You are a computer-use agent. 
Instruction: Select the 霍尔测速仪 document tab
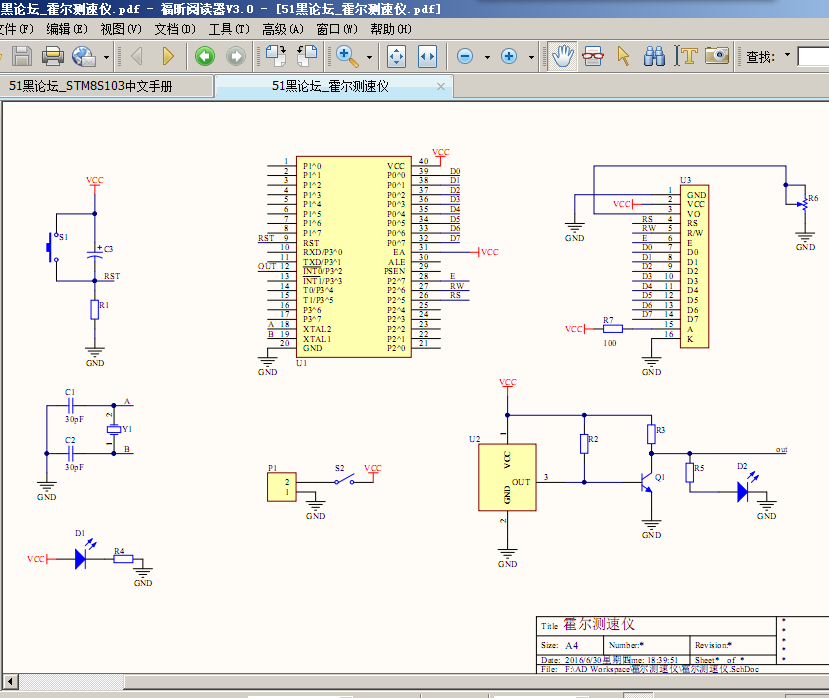pos(330,86)
